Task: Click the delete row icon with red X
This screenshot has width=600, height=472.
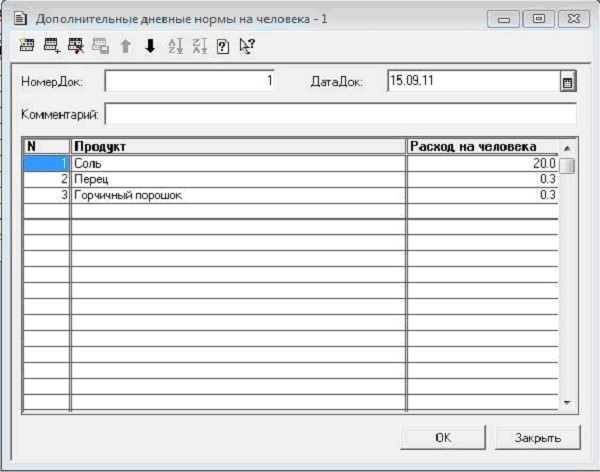Action: point(75,45)
